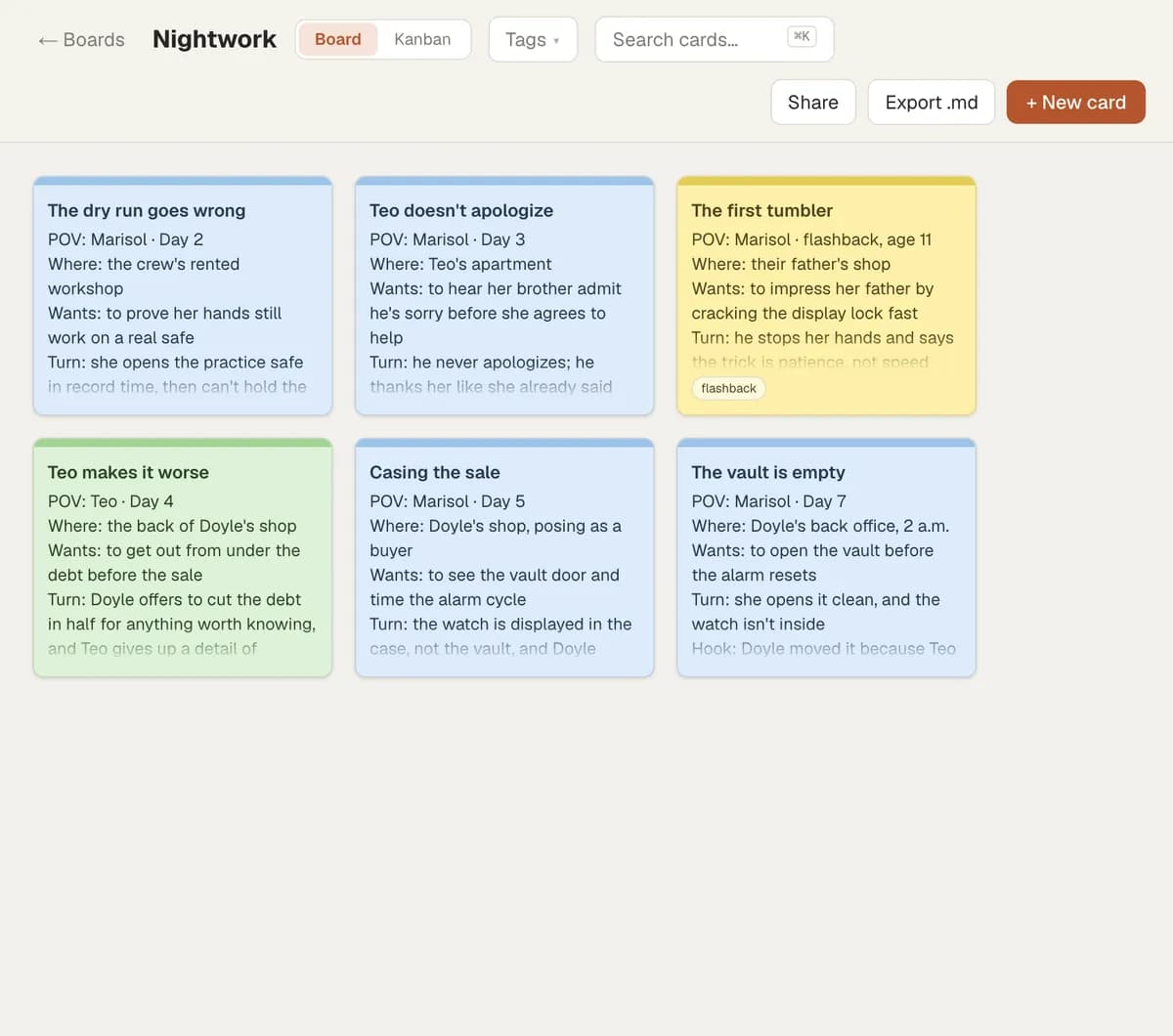
Task: Create a new card
Action: pyautogui.click(x=1076, y=102)
